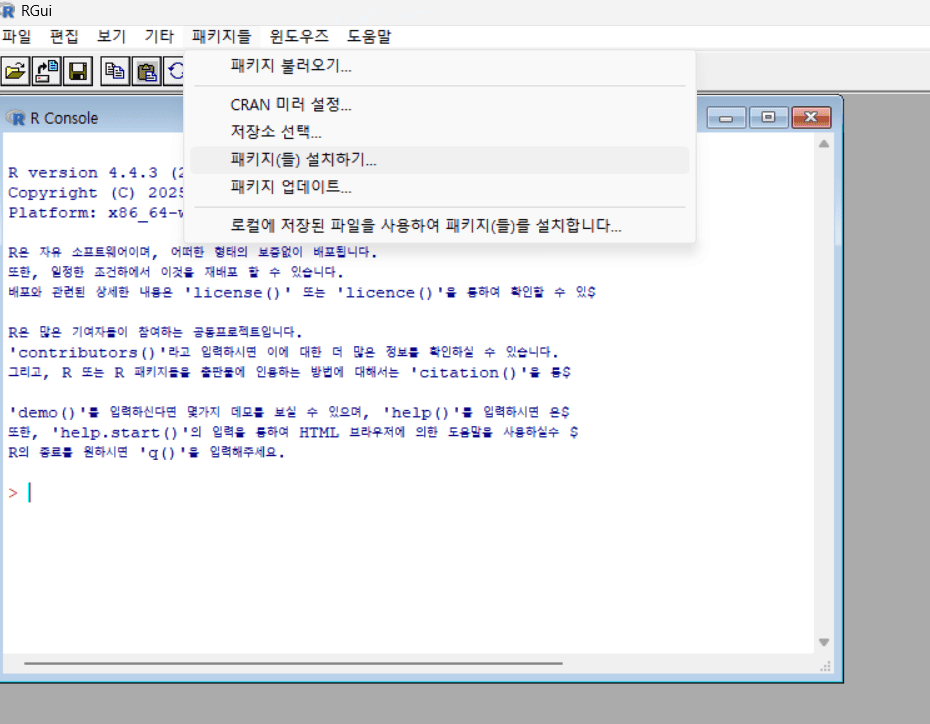This screenshot has width=930, height=724.
Task: Open the 편집 menu
Action: [x=64, y=36]
